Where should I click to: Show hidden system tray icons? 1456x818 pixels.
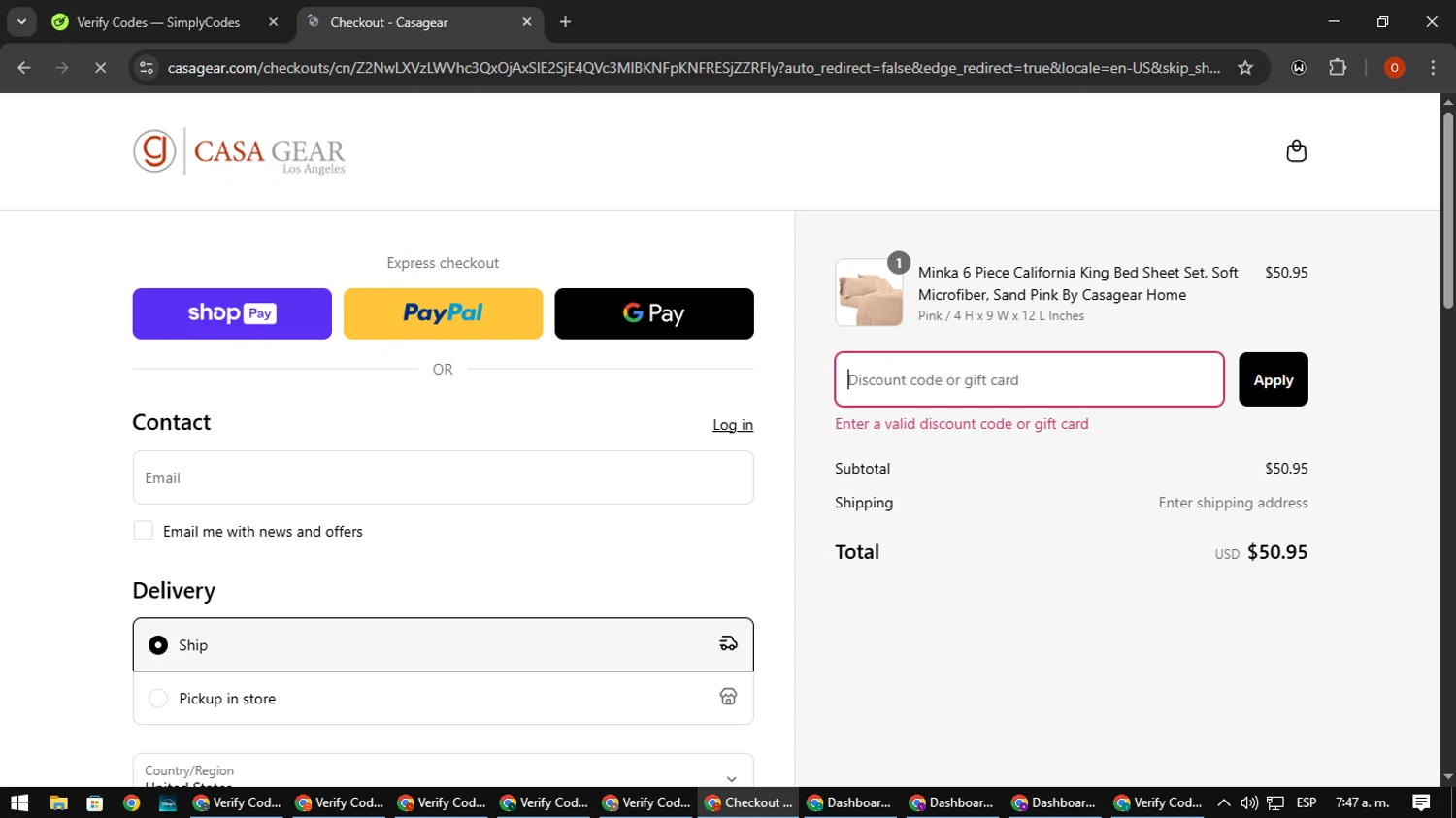click(x=1224, y=802)
